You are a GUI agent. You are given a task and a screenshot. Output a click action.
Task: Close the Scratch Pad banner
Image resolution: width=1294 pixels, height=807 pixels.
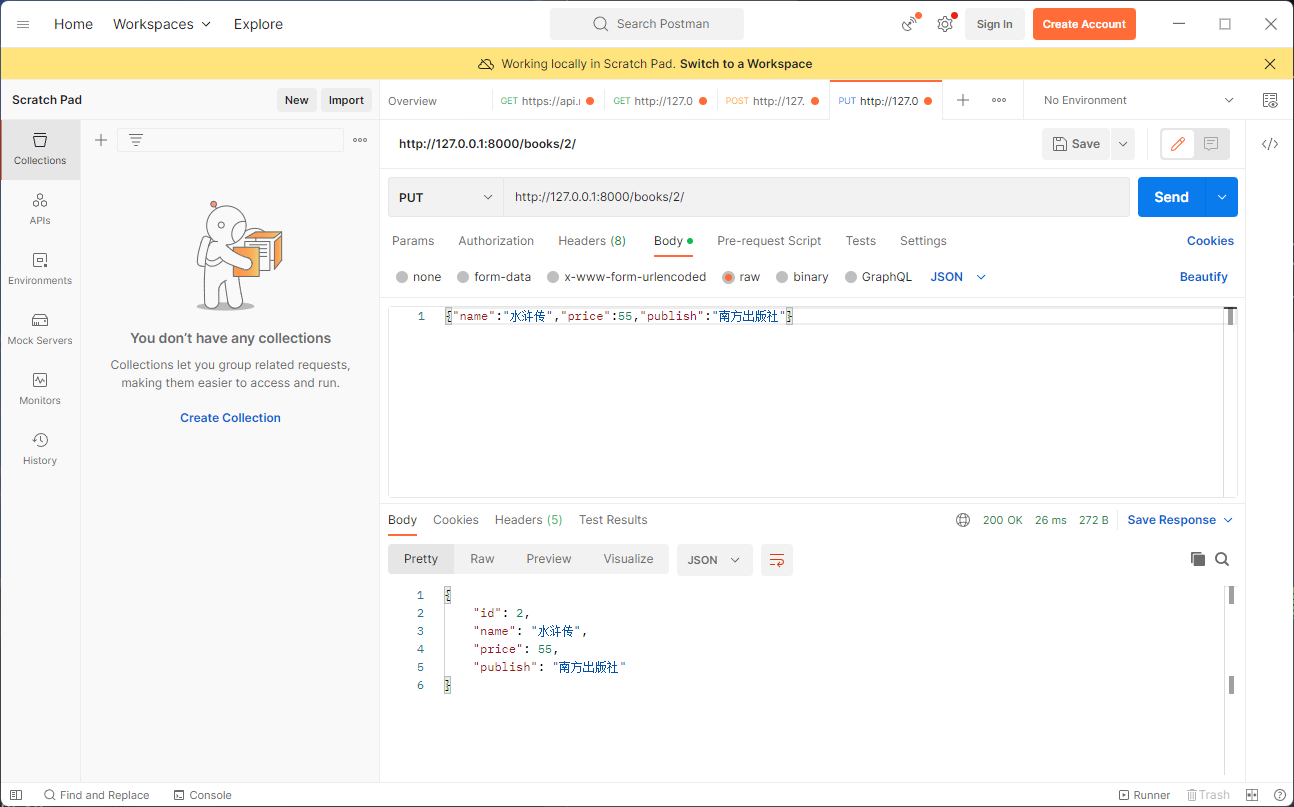[1270, 64]
